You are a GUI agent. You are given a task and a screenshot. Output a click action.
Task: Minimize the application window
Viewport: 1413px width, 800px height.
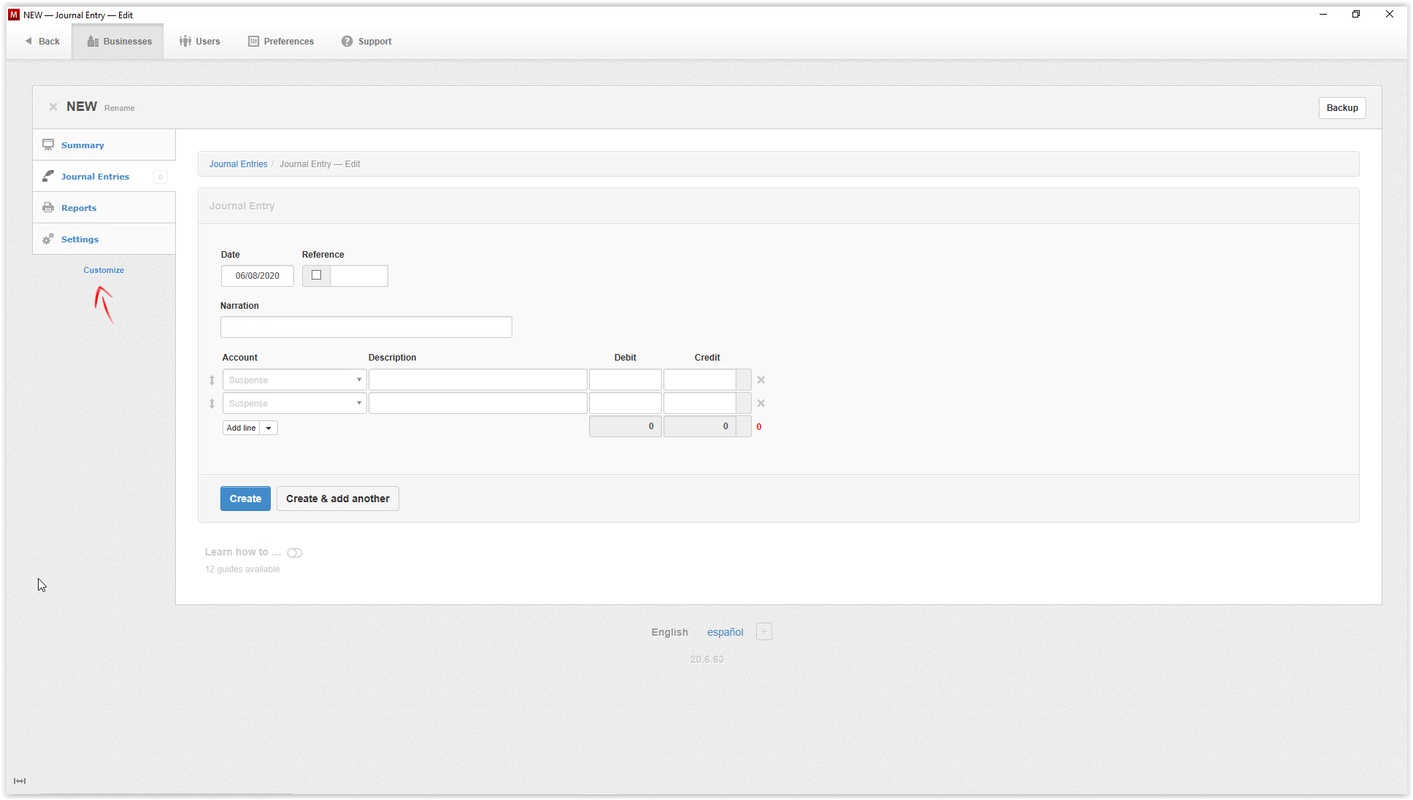pyautogui.click(x=1323, y=14)
